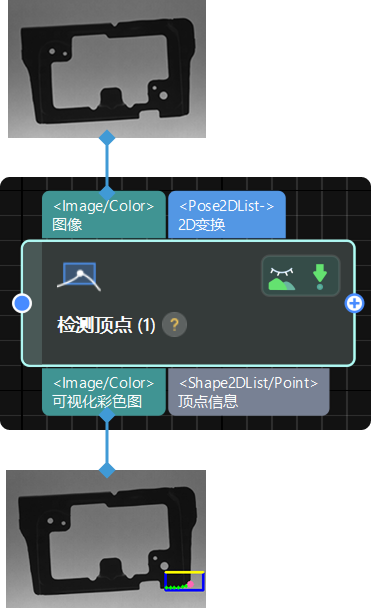Select the 图像 Image/Color input port
Screen dimensions: 371x608
(104, 214)
